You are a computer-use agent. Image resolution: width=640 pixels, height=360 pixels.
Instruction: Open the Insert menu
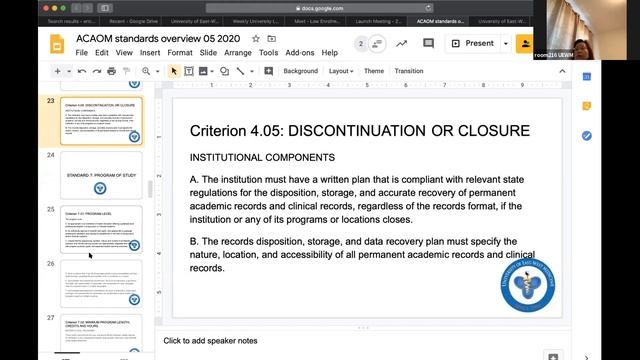pyautogui.click(x=150, y=53)
